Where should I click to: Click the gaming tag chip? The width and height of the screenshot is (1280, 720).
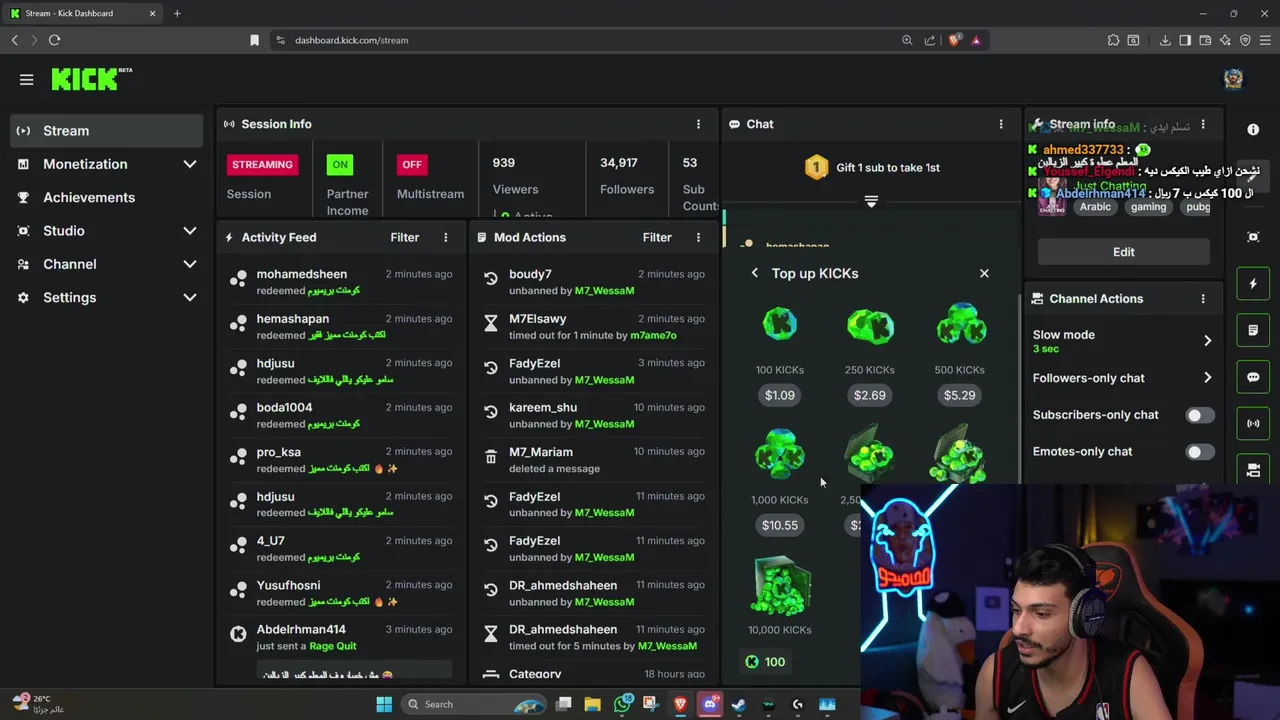click(x=1148, y=207)
